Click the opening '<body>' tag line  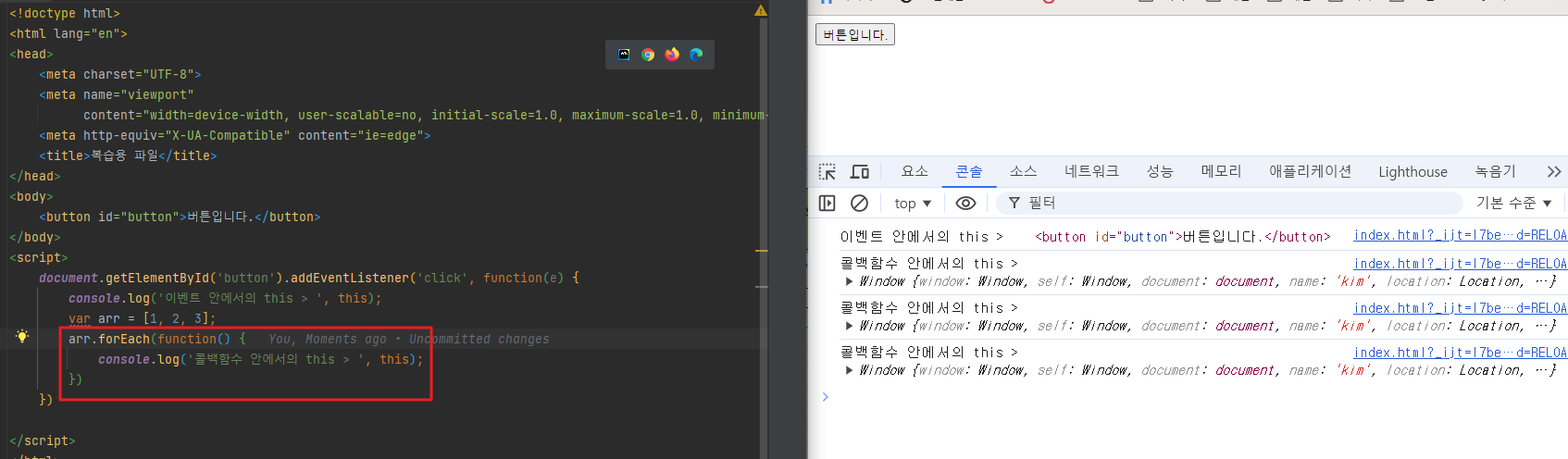tap(31, 196)
